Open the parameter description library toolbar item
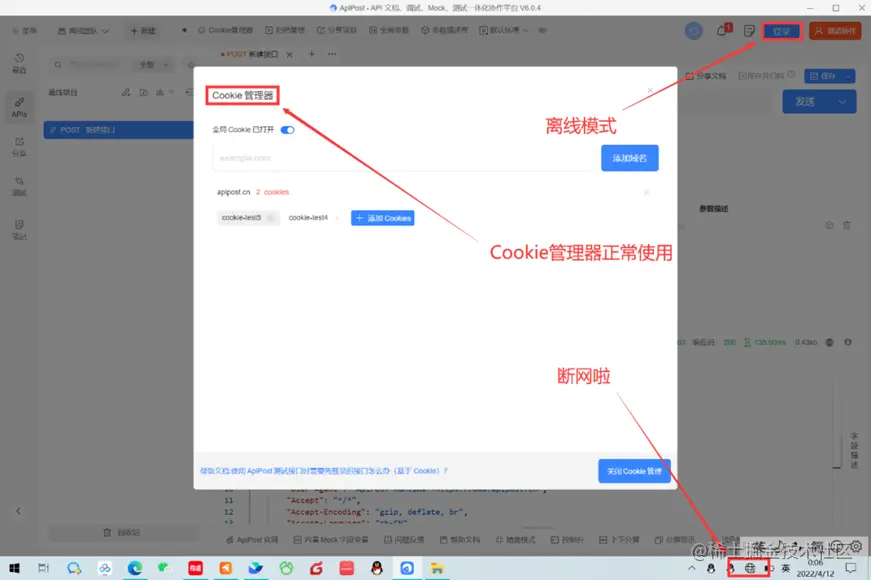This screenshot has height=580, width=871. coord(444,30)
